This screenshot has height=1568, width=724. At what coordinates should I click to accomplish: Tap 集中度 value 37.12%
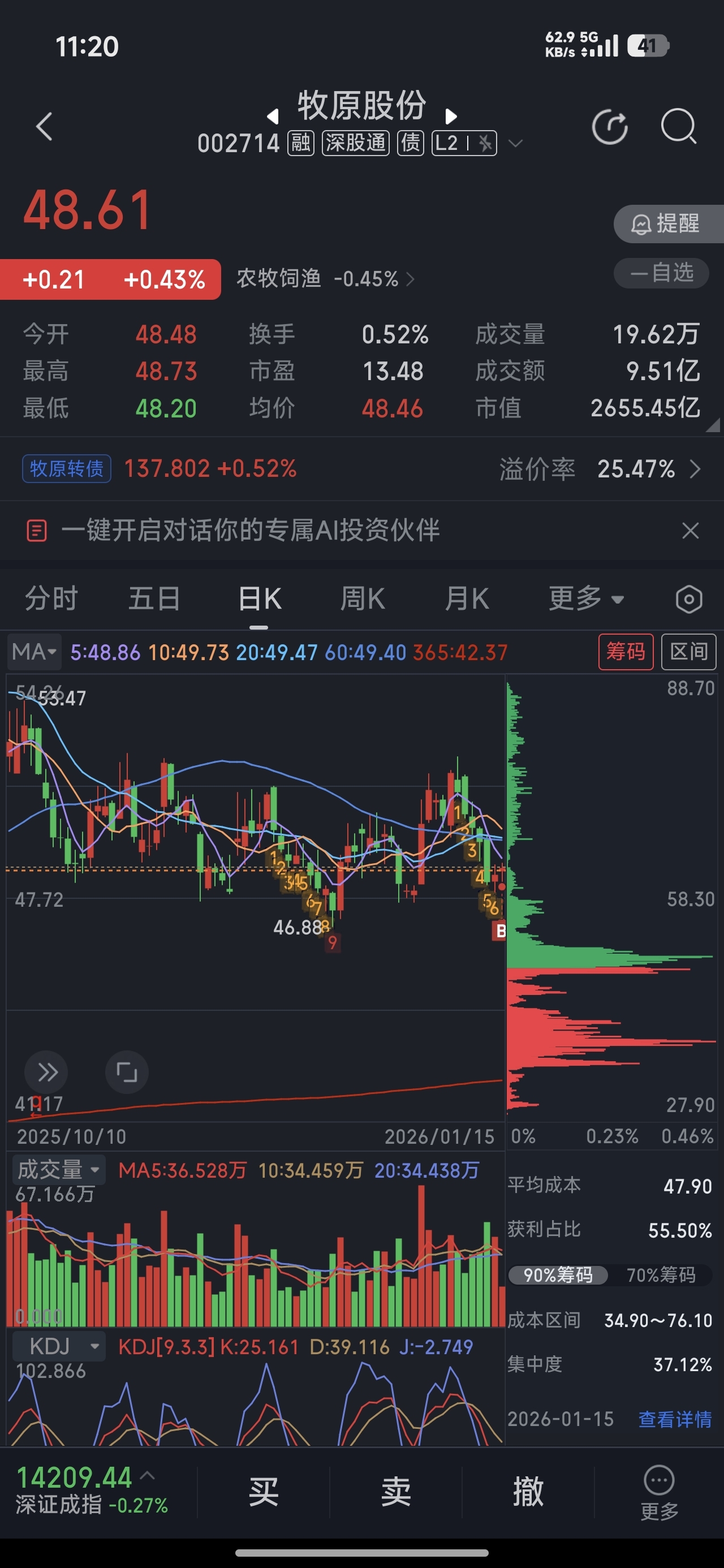coord(683,1365)
